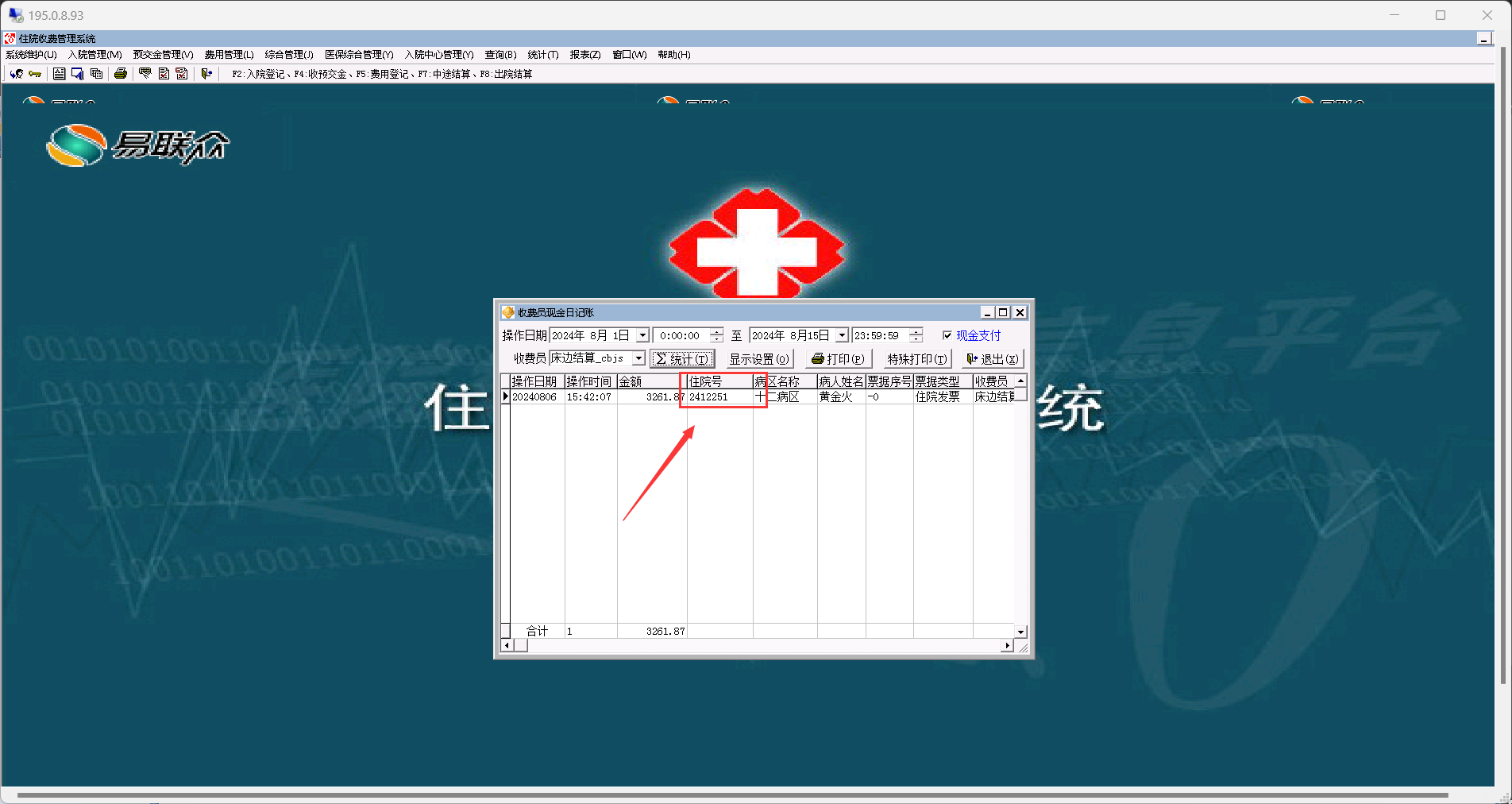
Task: Uncheck the 现金支付 checkbox
Action: [x=947, y=335]
